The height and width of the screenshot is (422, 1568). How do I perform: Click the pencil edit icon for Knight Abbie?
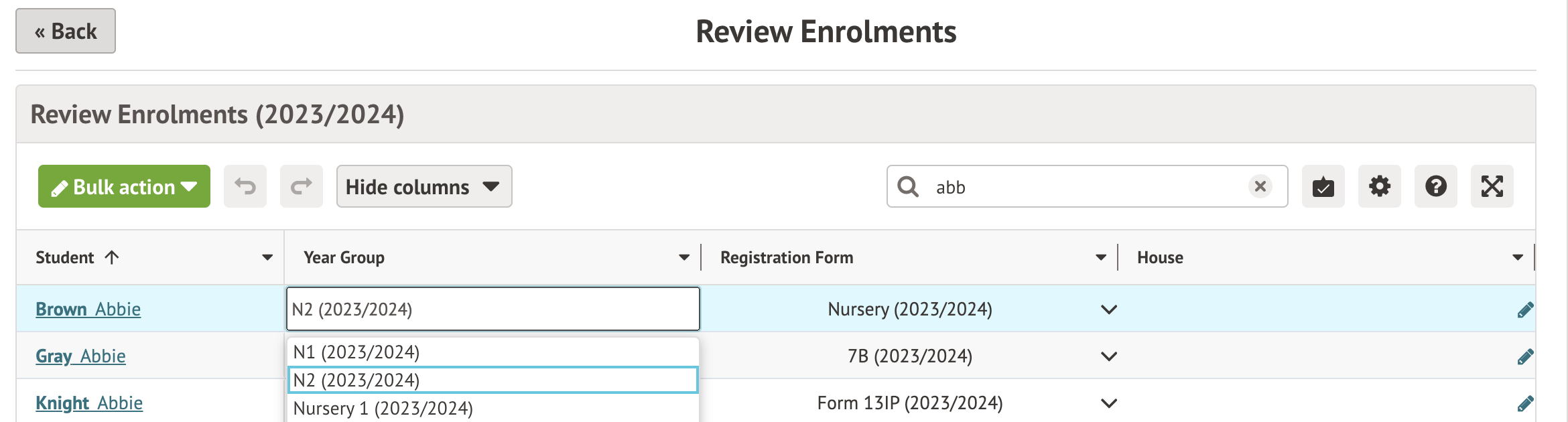tap(1525, 403)
